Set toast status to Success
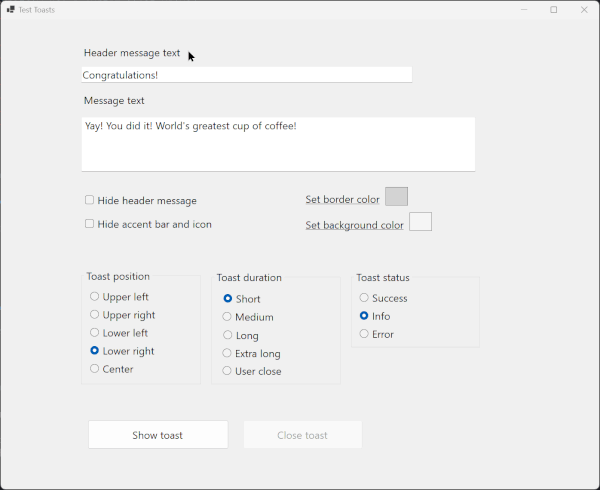 click(364, 298)
